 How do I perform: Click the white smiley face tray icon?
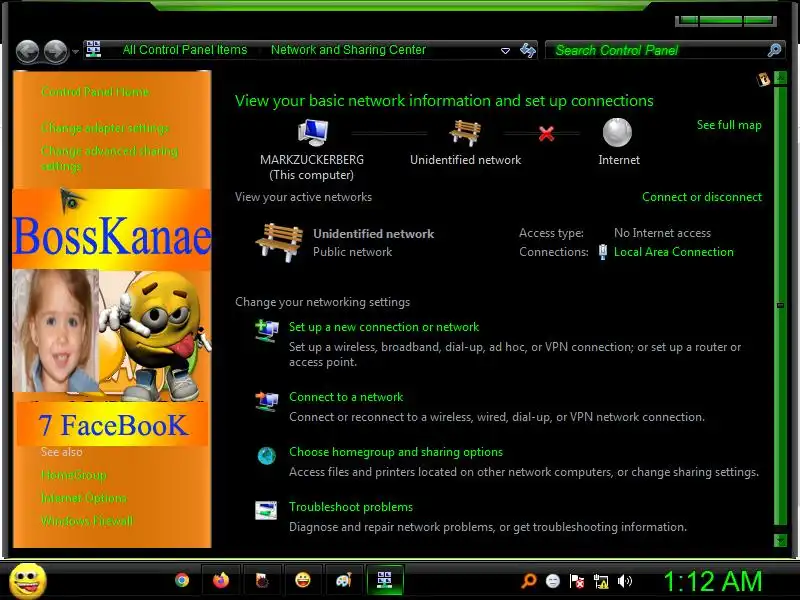point(553,581)
